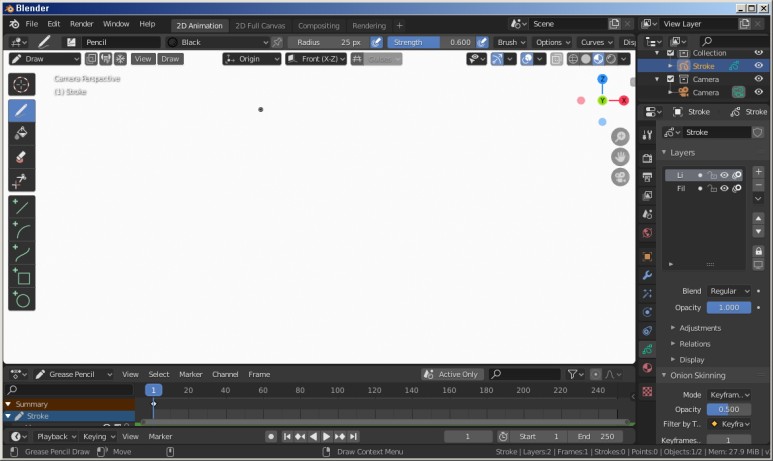Open the File menu
Screen dimensions: 773x461
32,24
